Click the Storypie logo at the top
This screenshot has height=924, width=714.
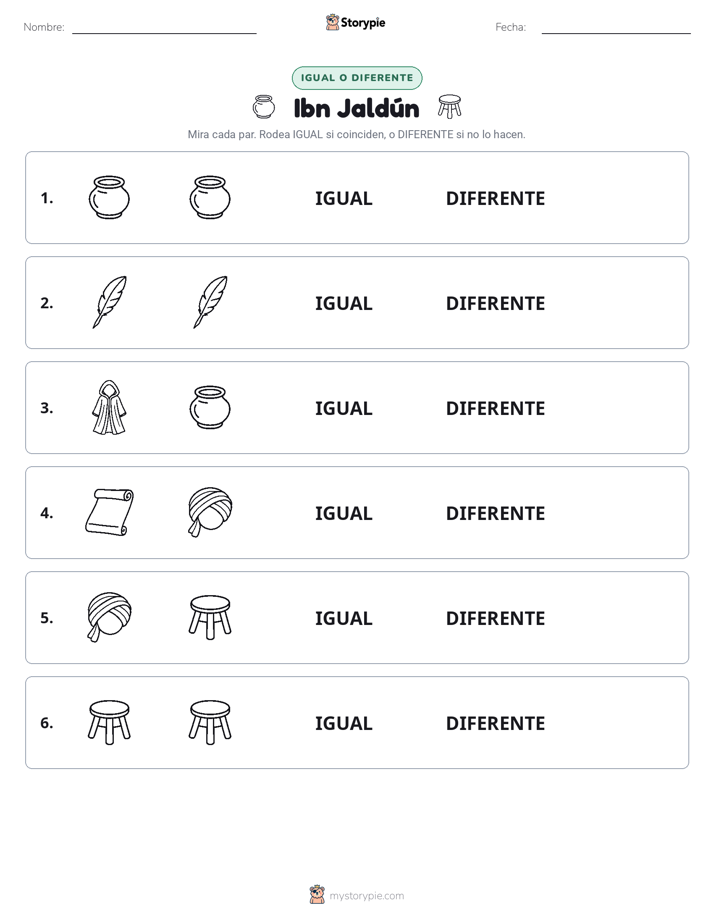[x=356, y=22]
